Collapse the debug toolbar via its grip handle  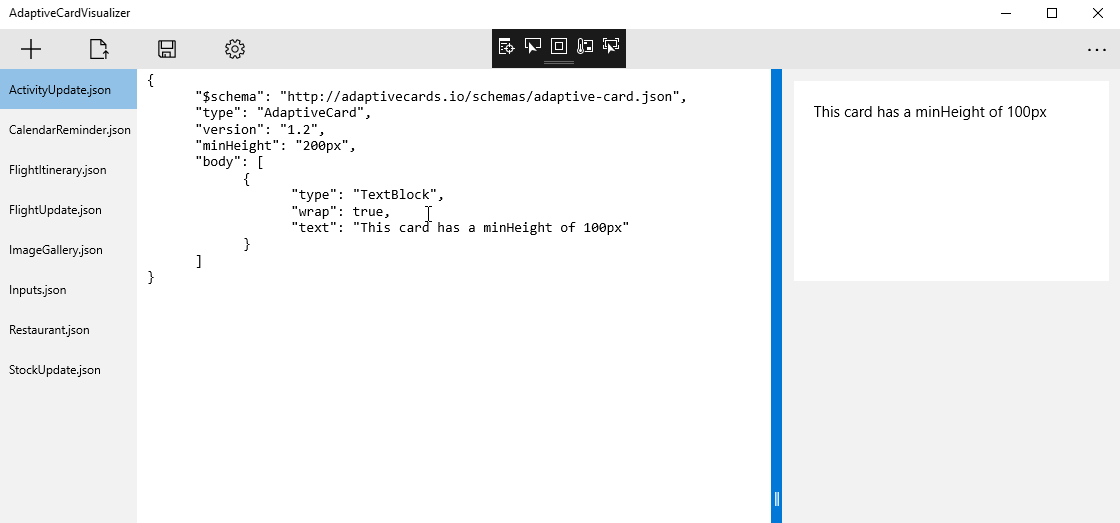559,63
